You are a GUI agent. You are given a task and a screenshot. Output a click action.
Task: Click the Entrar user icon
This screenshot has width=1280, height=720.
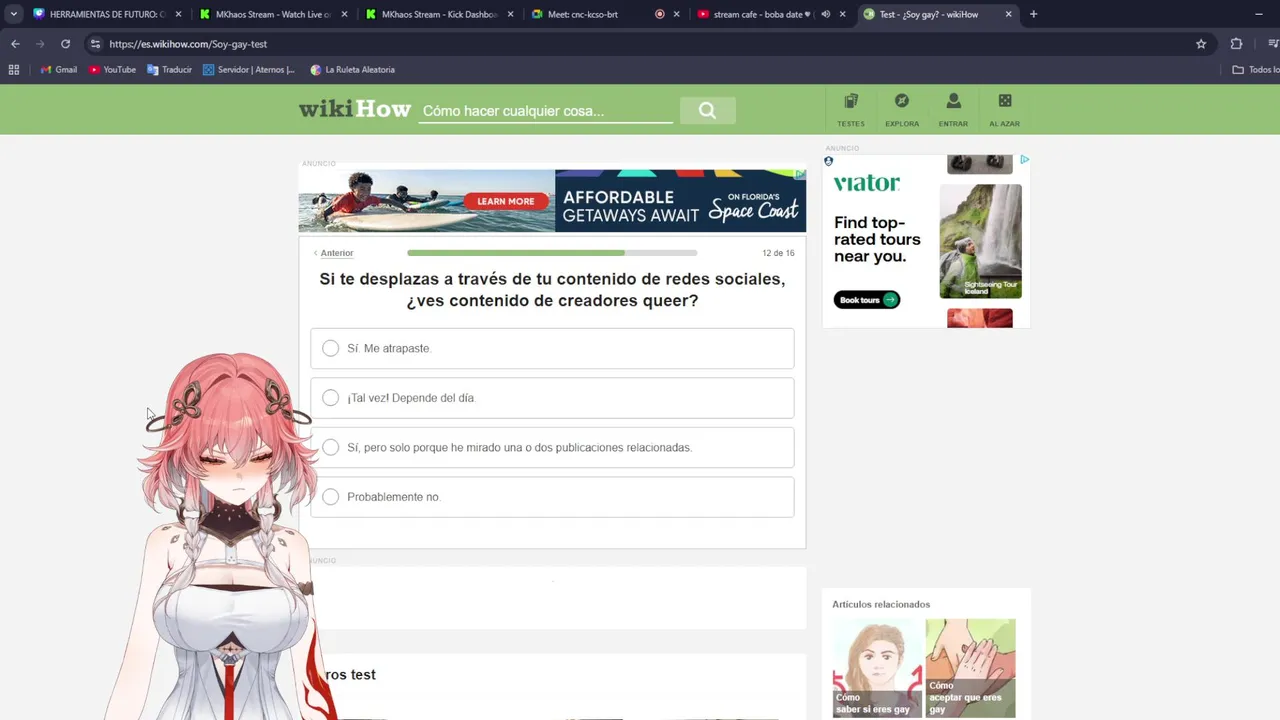(x=953, y=101)
